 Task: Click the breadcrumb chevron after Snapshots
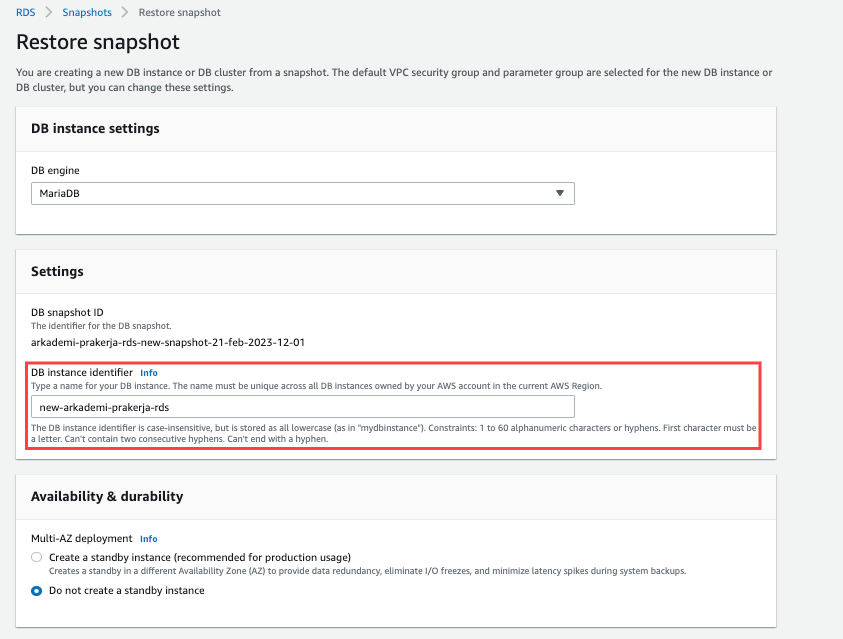pos(124,13)
